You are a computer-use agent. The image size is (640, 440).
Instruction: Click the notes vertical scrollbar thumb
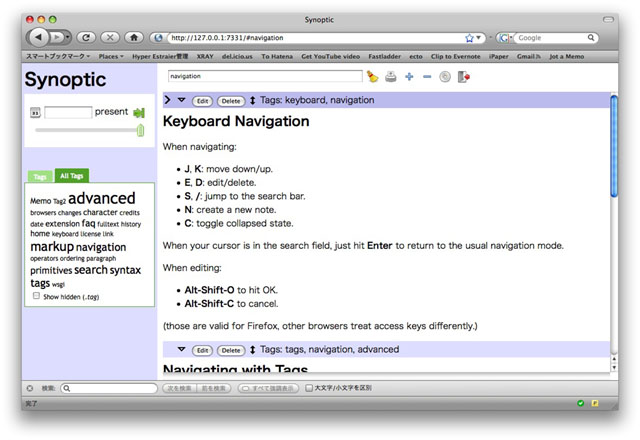coord(613,145)
